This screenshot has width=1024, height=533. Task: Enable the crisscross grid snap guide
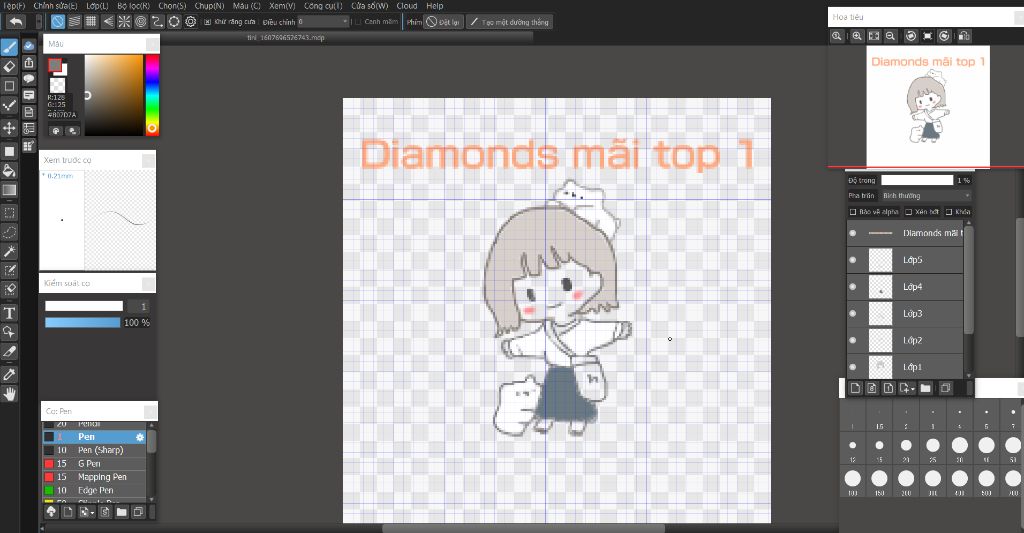91,22
